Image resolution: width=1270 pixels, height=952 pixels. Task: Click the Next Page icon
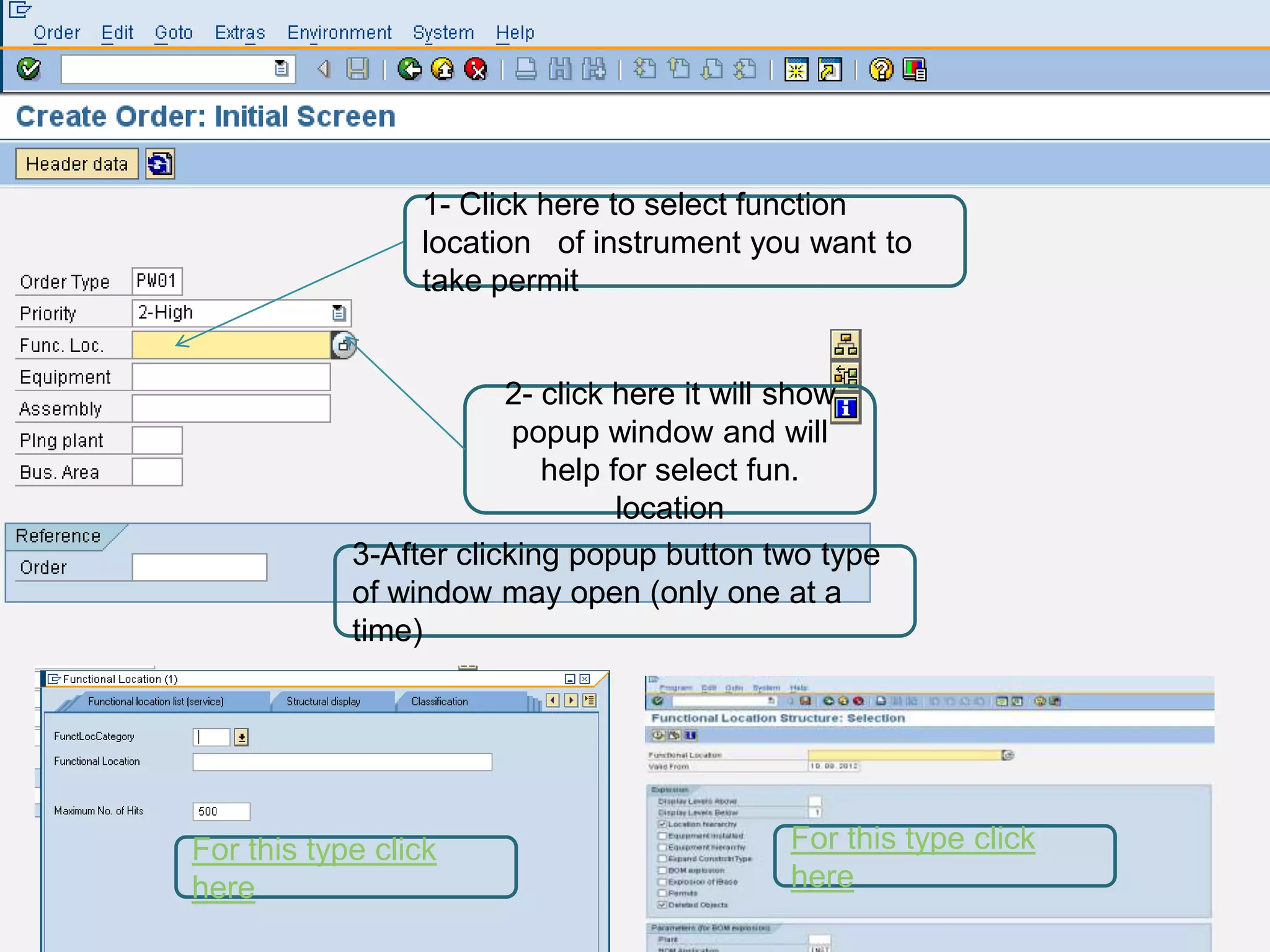(712, 69)
